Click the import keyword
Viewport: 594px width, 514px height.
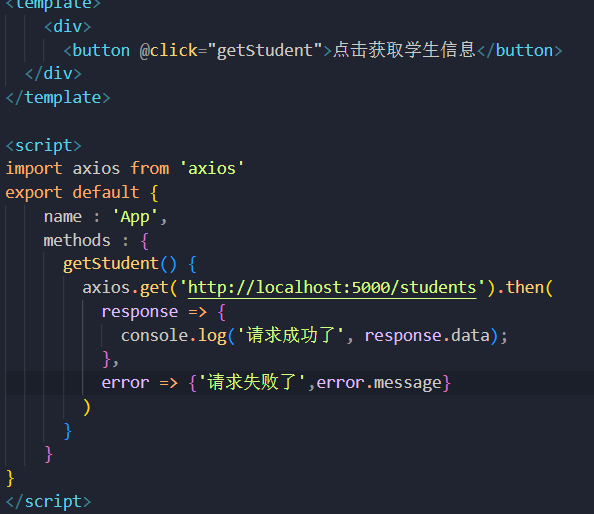tap(34, 169)
